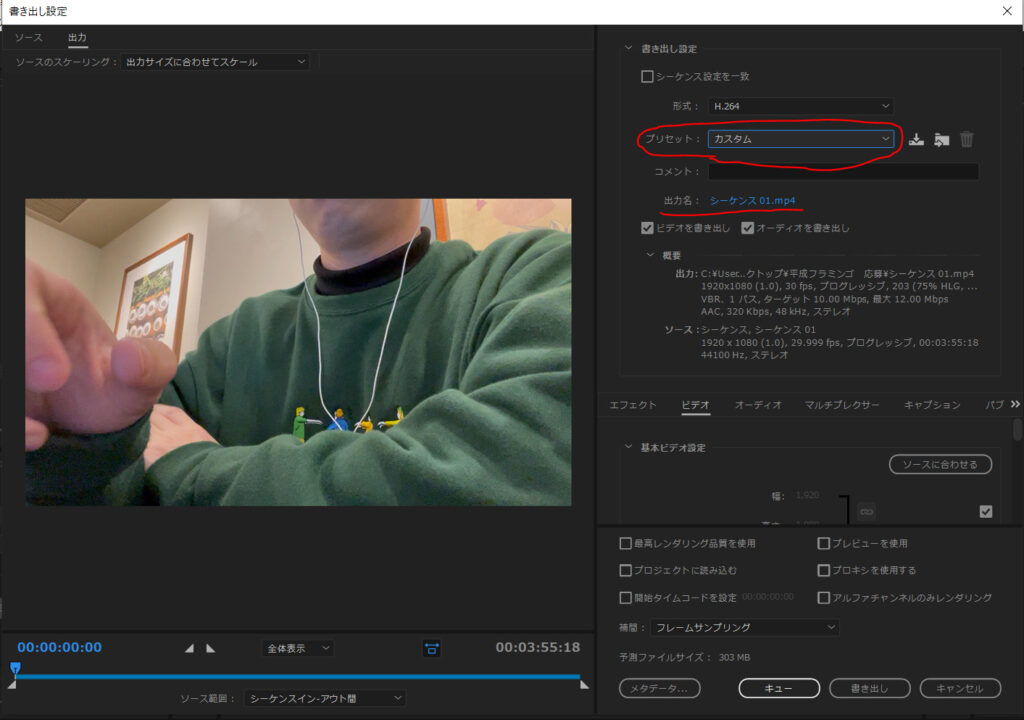Click the import preset icon

941,139
